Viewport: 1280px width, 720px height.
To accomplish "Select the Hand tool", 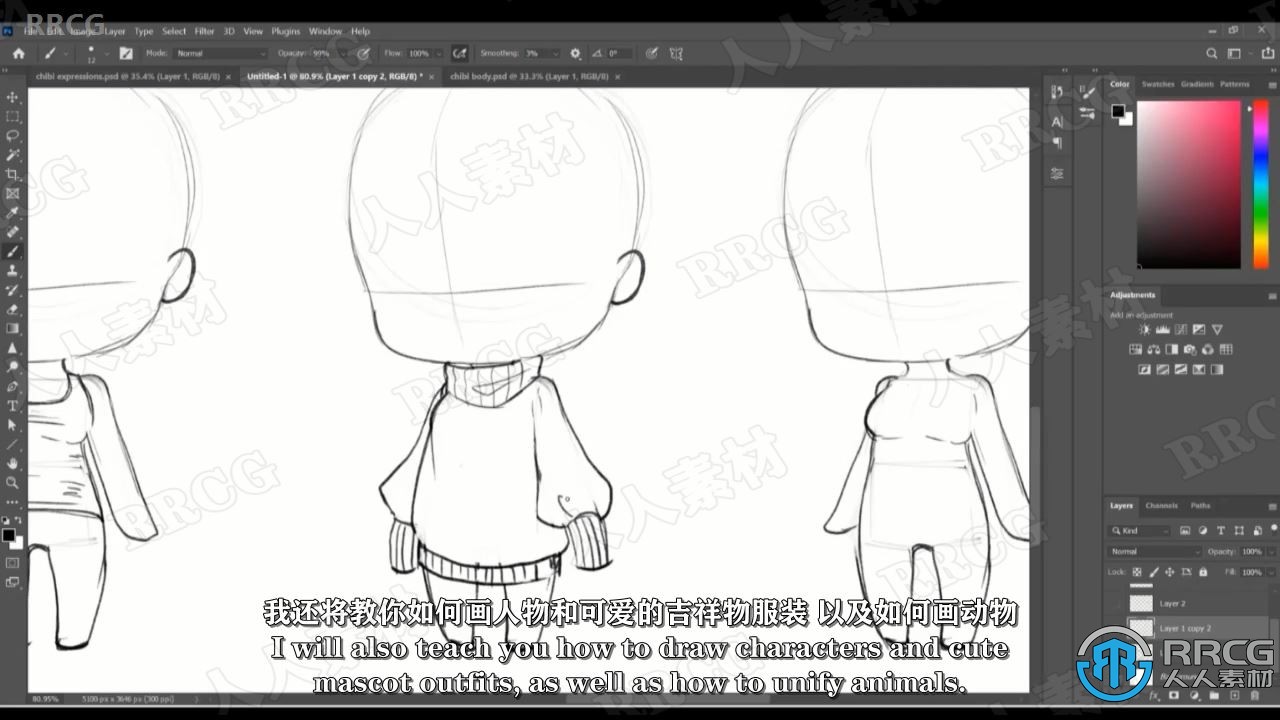I will (13, 463).
